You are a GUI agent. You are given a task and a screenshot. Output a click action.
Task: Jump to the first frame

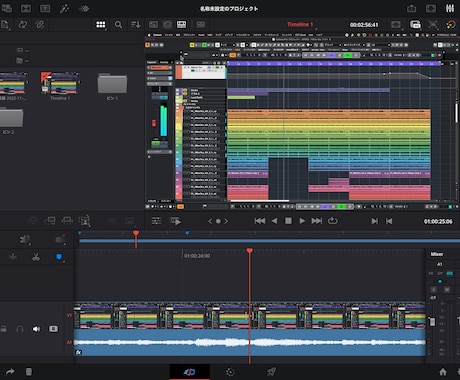point(260,221)
